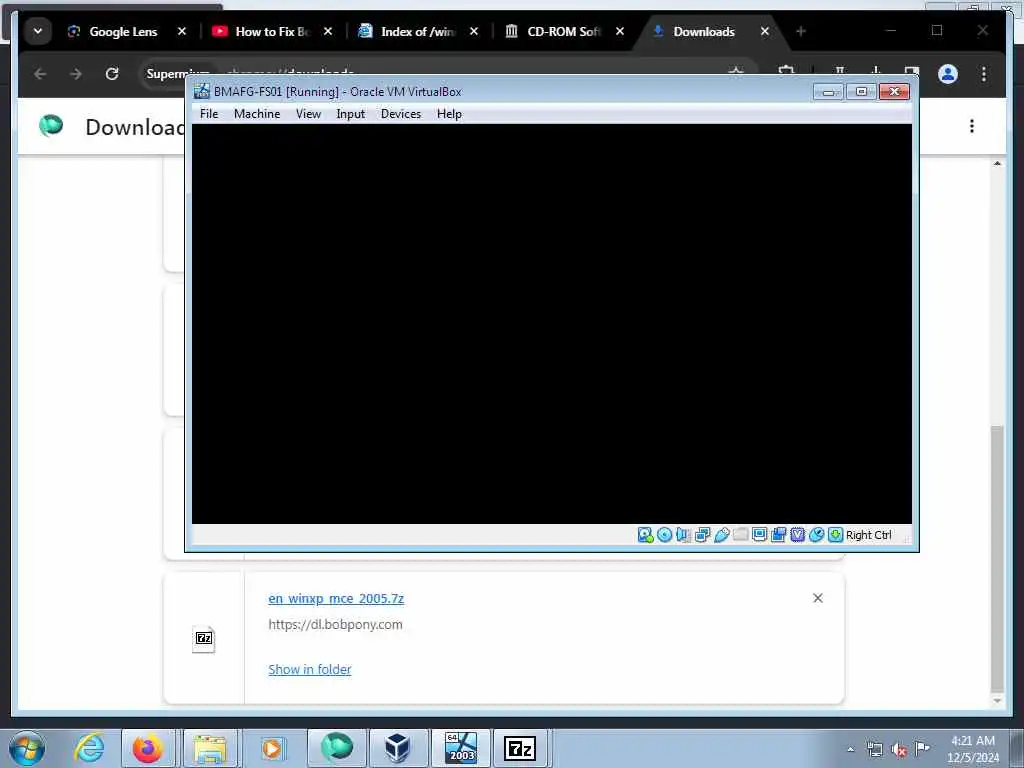The height and width of the screenshot is (768, 1024).
Task: Open the VirtualBox Machine menu
Action: point(257,114)
